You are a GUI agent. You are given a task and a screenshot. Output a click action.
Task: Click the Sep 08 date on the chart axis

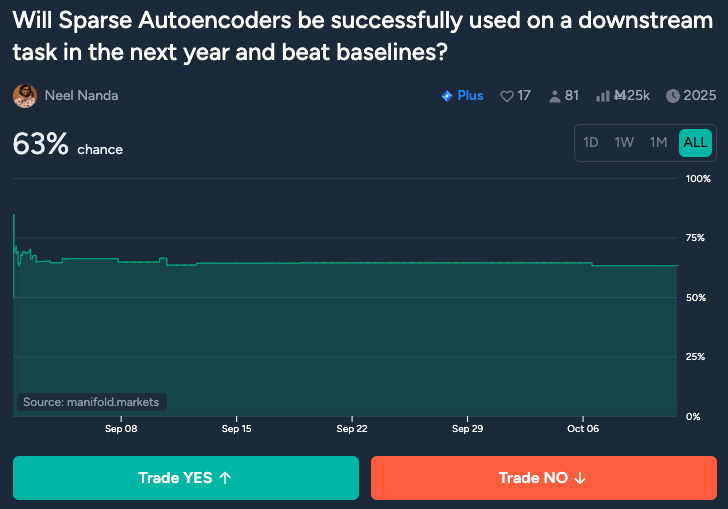121,428
